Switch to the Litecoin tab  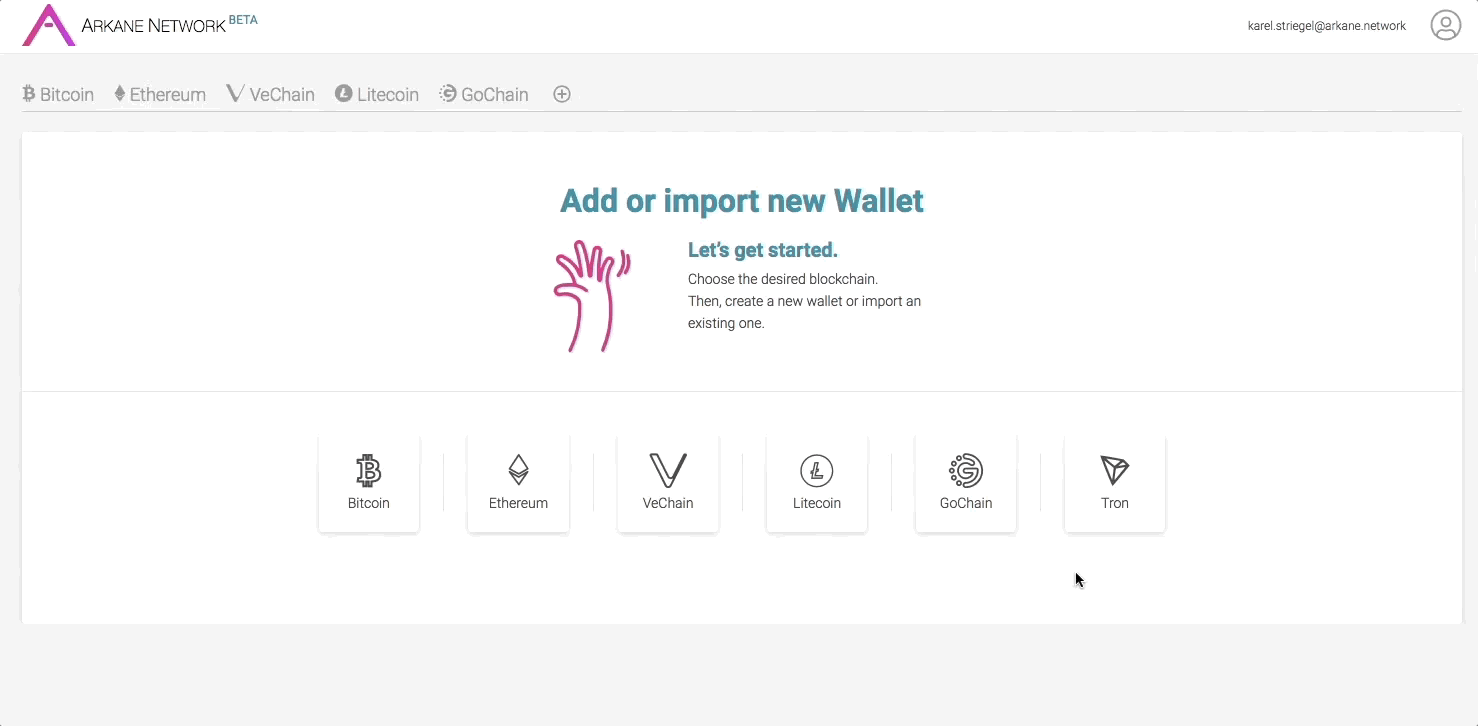tap(377, 94)
